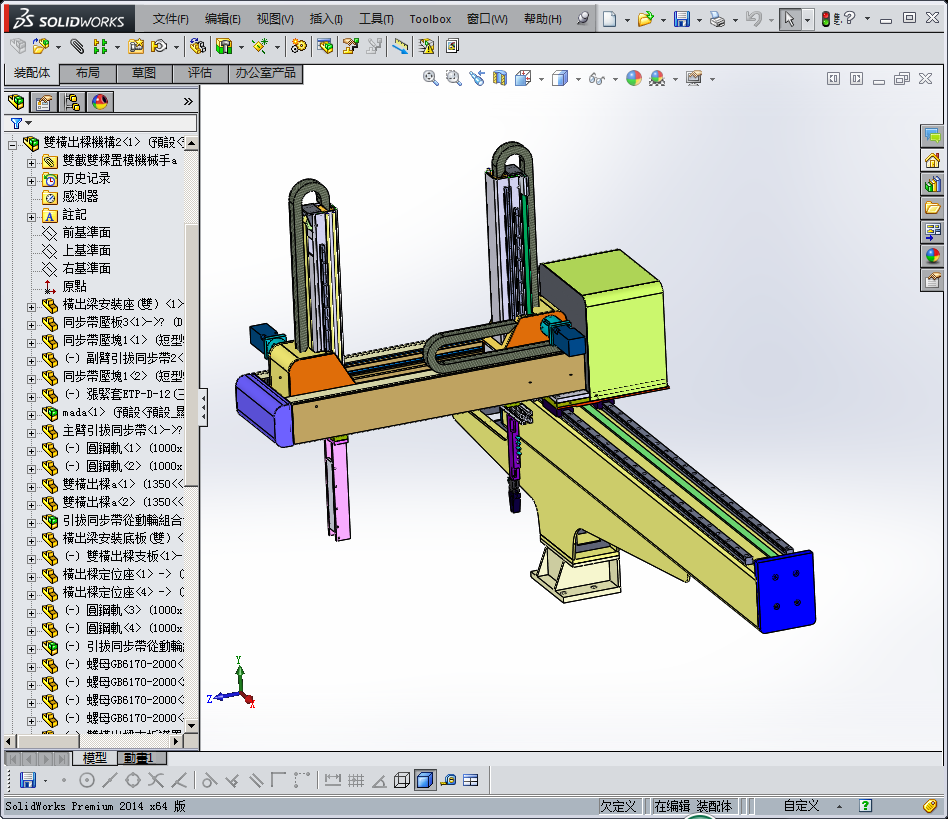Select the 上基準面 plane in tree

(86, 250)
